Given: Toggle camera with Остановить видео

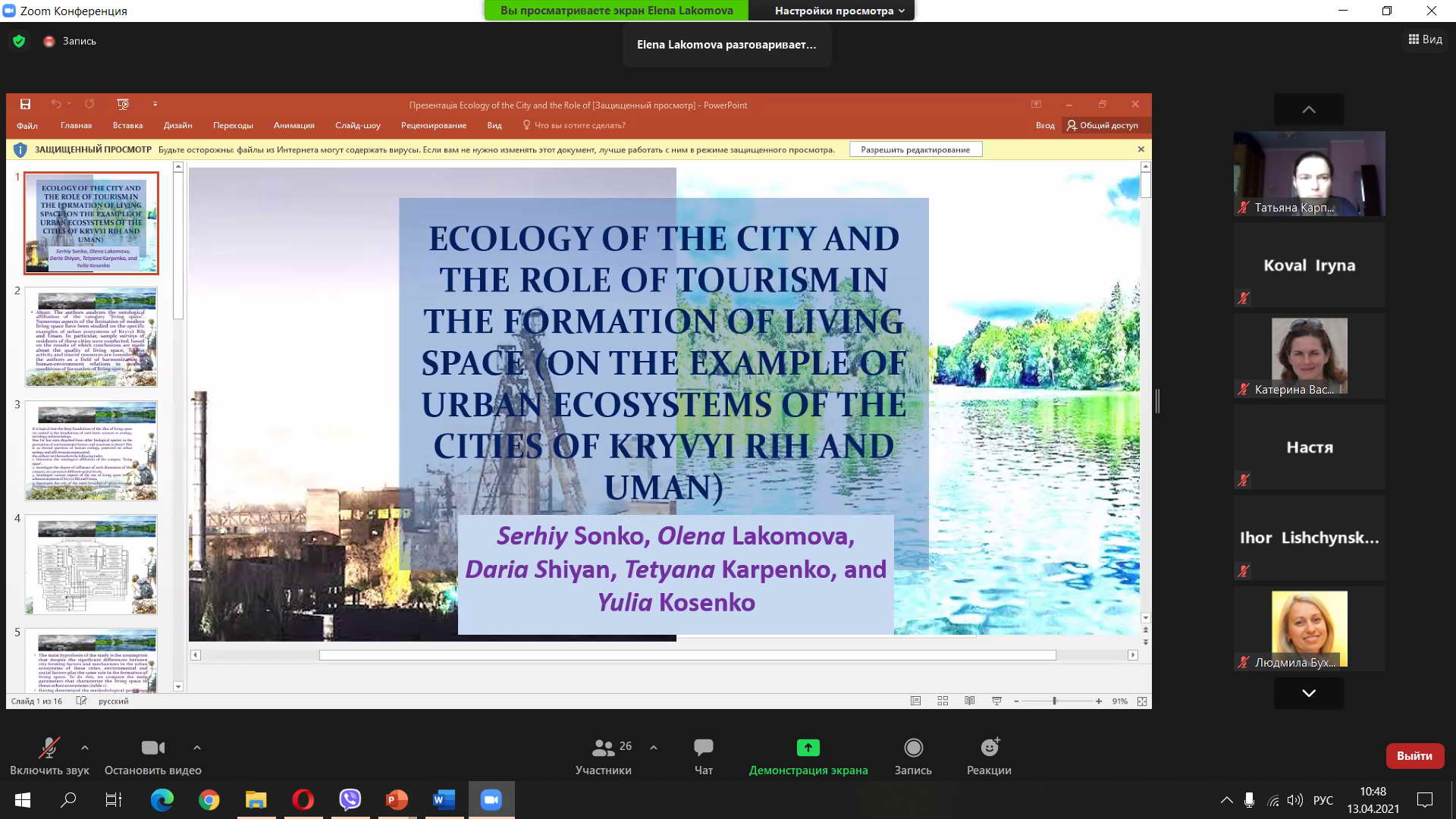Looking at the screenshot, I should tap(152, 748).
